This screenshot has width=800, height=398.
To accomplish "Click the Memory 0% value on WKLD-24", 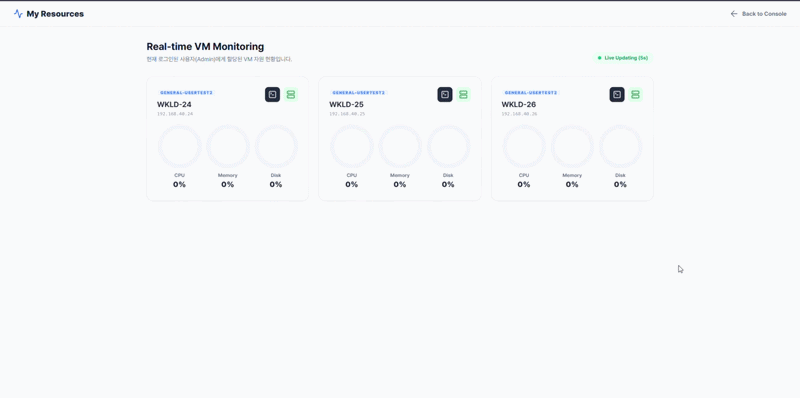I will [228, 185].
